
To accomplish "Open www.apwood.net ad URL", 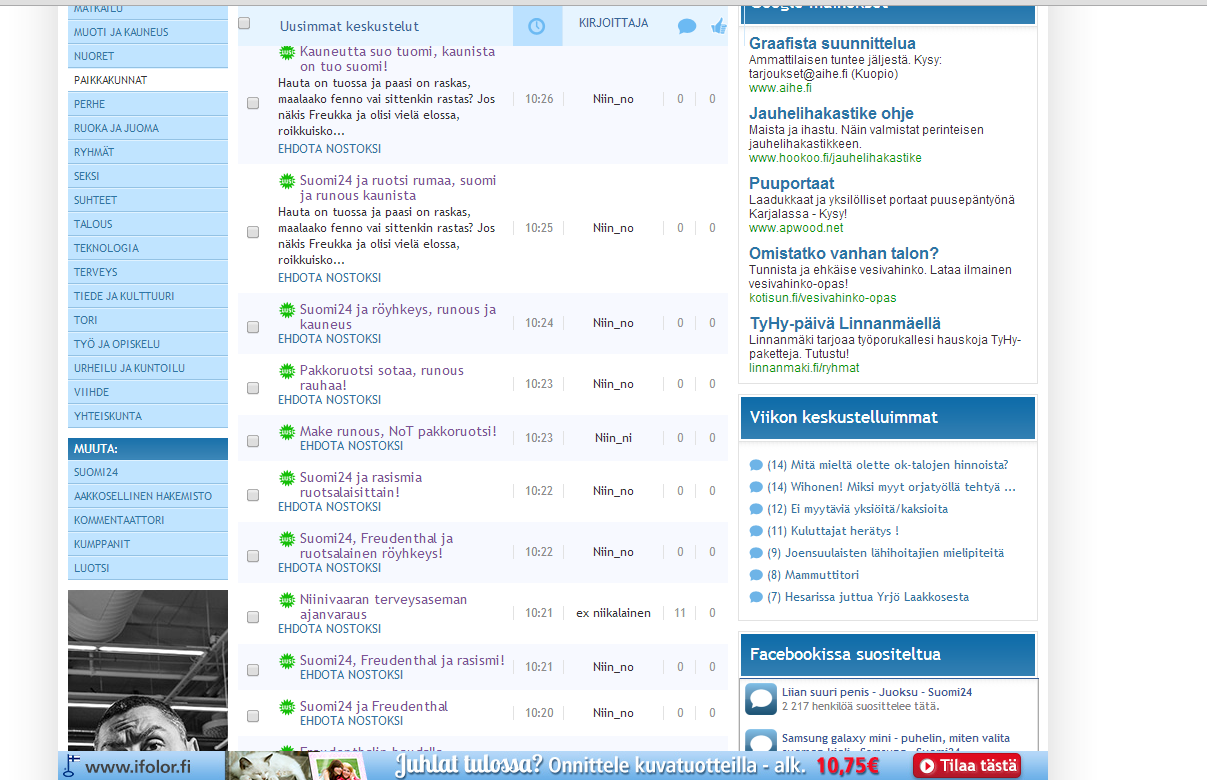I will (x=796, y=228).
